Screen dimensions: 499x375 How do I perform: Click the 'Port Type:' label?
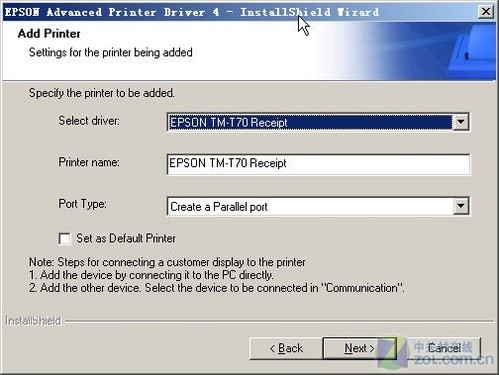click(x=82, y=204)
